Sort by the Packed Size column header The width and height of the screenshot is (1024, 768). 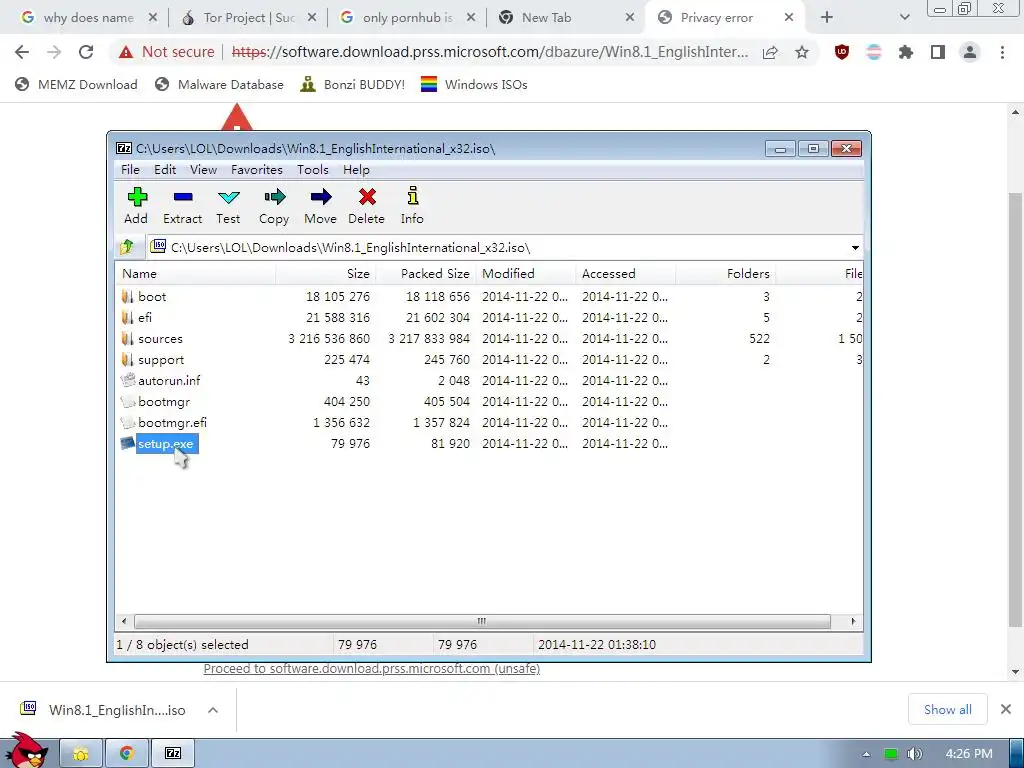(x=426, y=274)
